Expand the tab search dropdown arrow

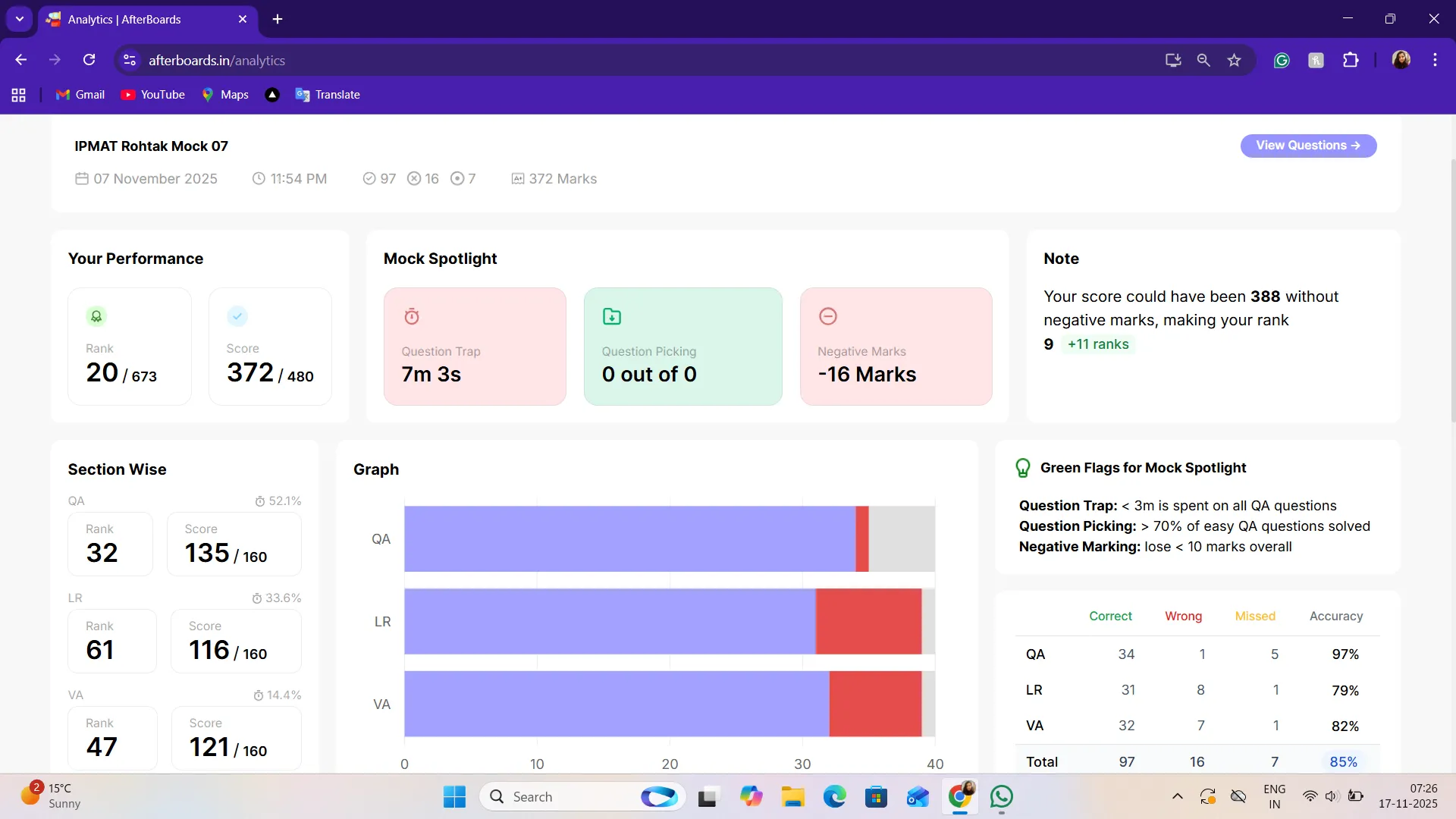[x=20, y=19]
